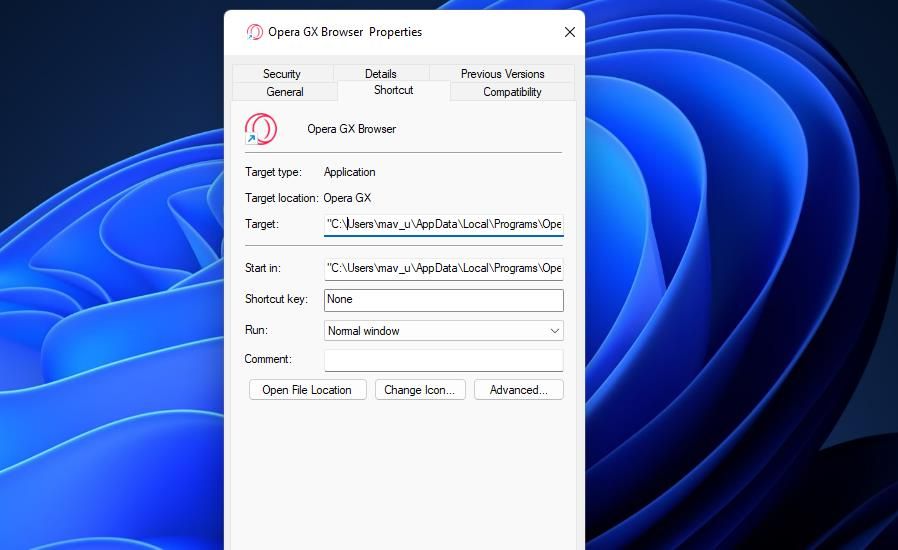Click the Start in path field
Viewport: 898px width, 550px height.
coord(444,268)
